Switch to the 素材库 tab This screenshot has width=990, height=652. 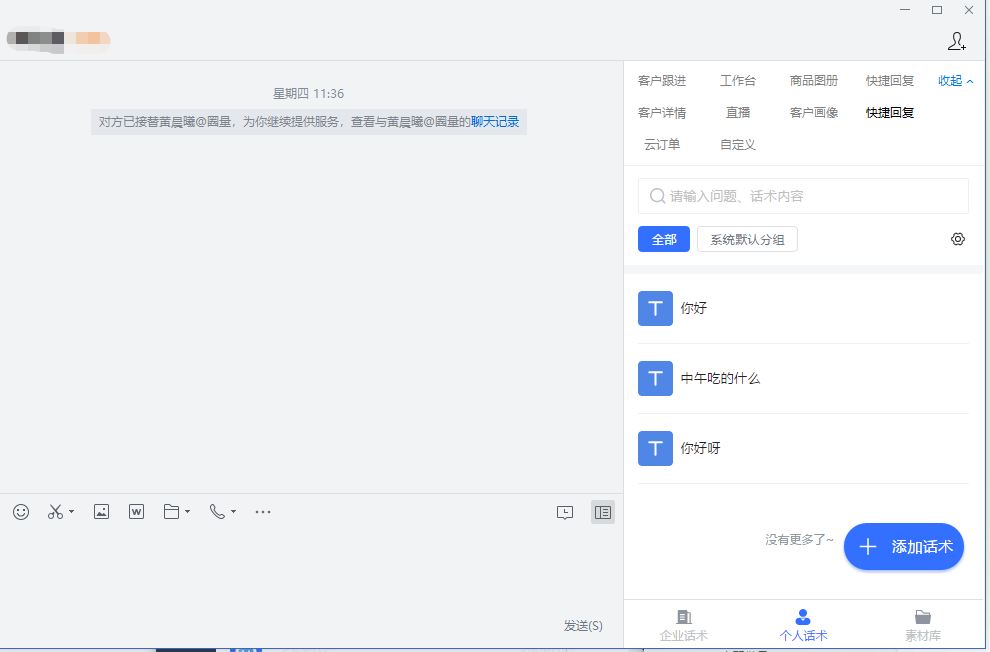click(x=922, y=625)
